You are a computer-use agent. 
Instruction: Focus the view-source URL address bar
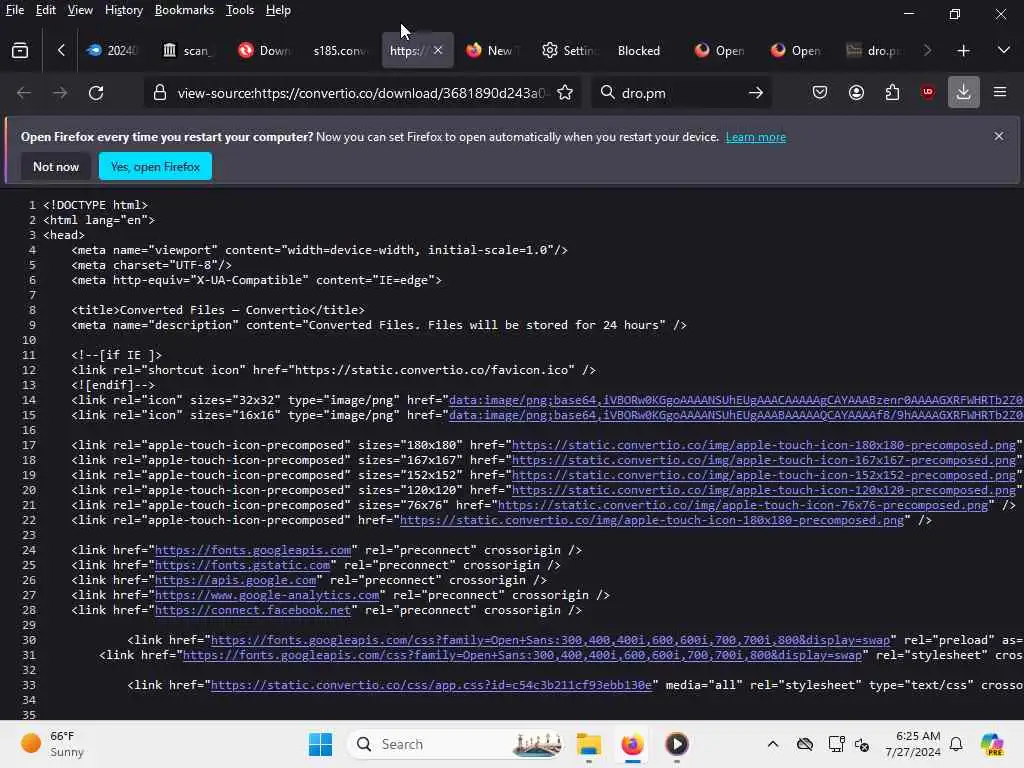(360, 93)
